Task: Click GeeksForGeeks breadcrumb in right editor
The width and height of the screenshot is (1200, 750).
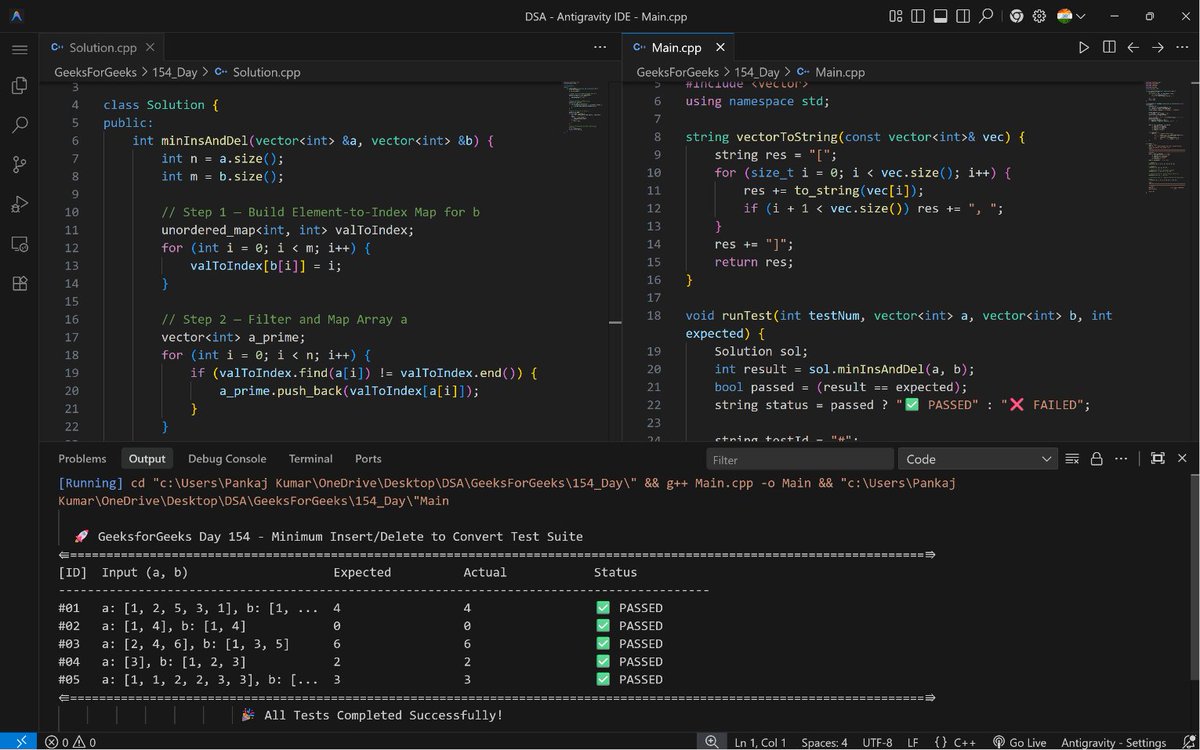Action: [677, 72]
